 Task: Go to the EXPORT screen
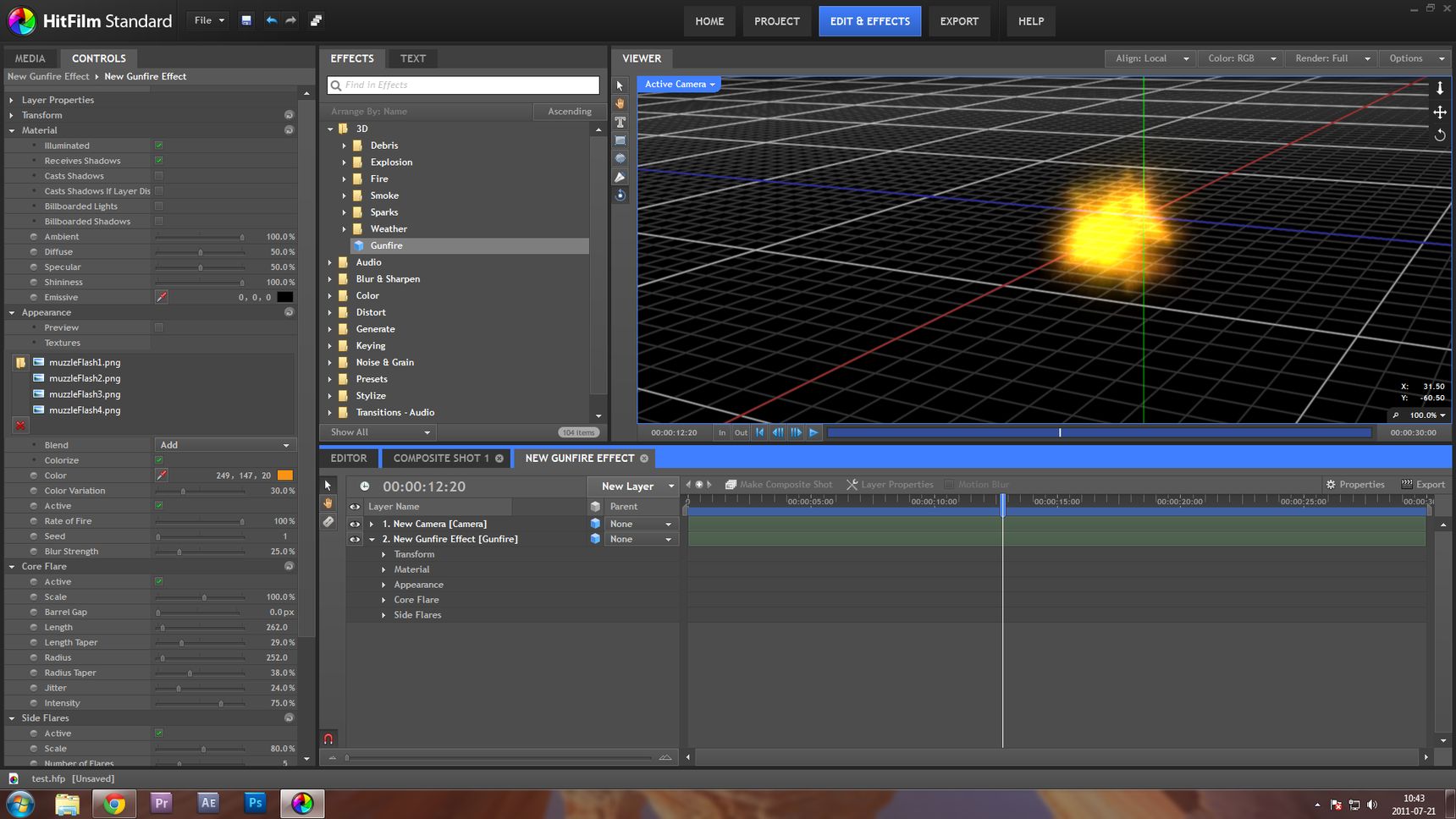tap(959, 21)
